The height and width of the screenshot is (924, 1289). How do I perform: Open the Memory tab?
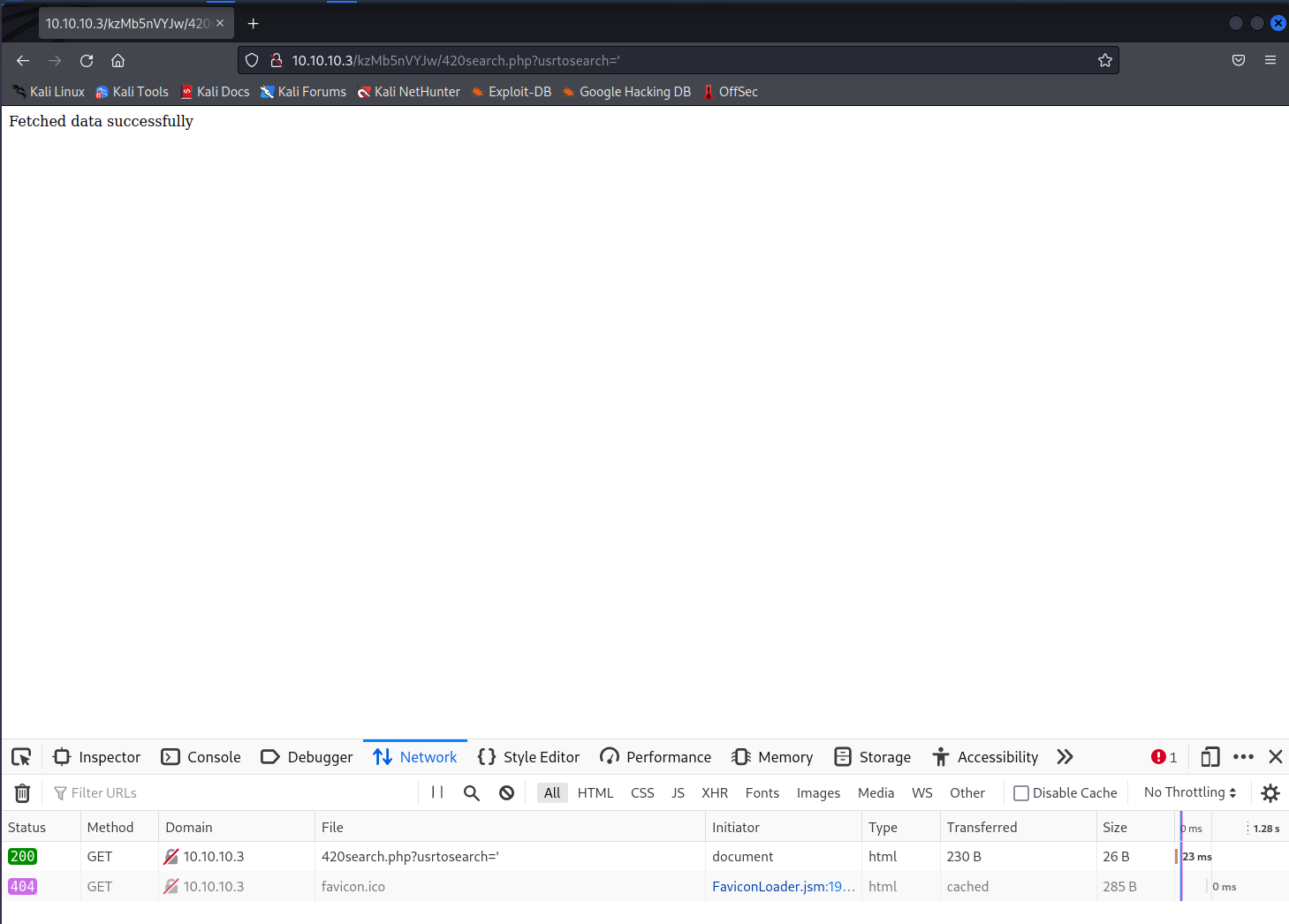773,757
